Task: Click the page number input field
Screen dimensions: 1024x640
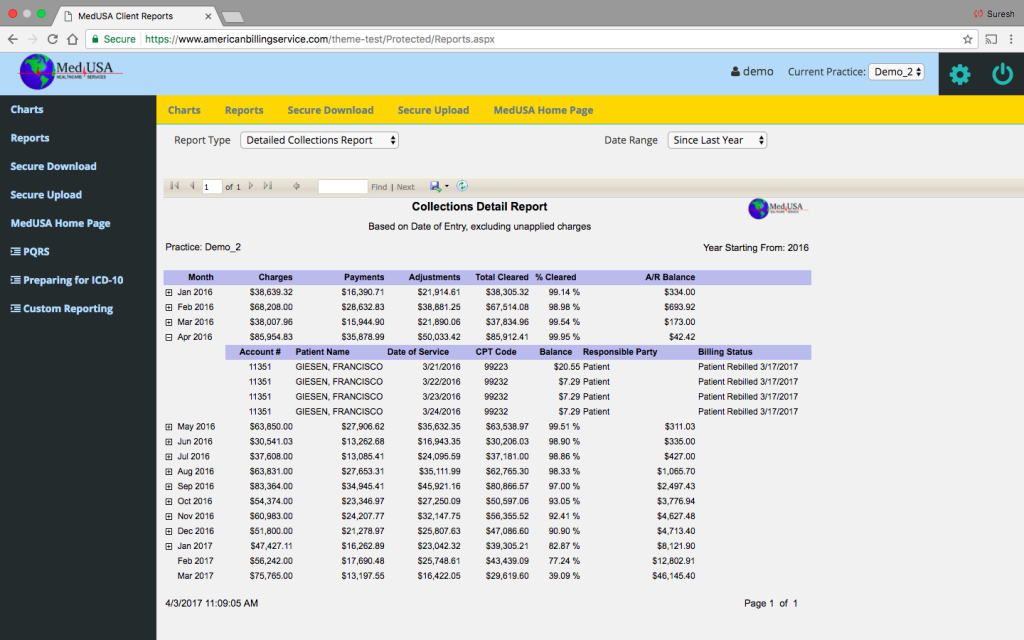Action: point(212,187)
